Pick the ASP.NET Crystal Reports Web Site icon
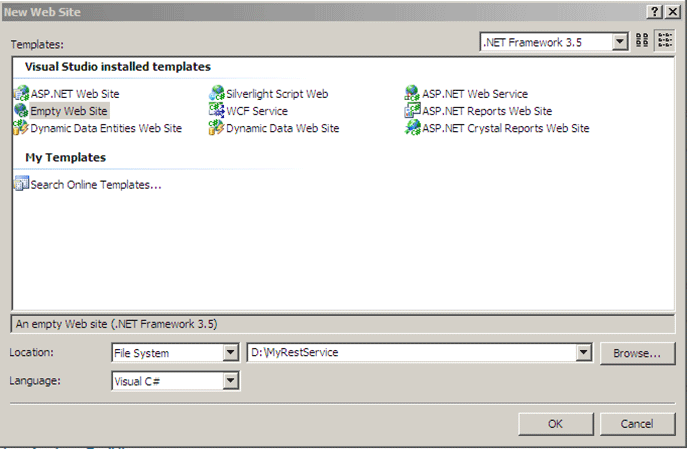 pos(412,128)
